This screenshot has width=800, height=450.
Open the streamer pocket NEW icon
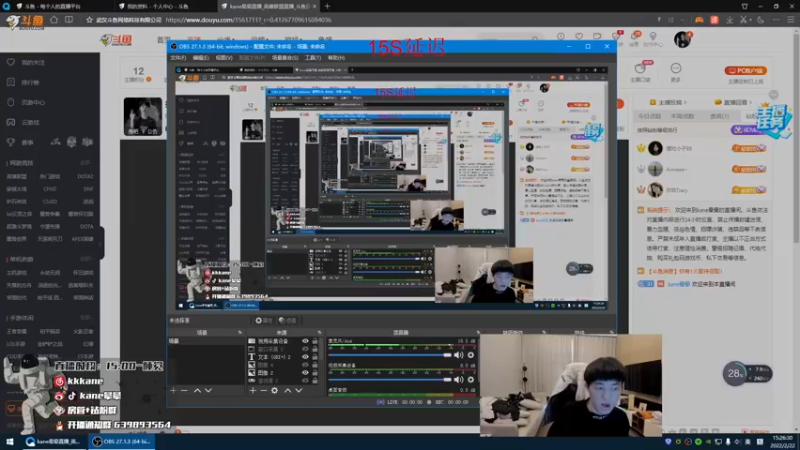pos(641,68)
